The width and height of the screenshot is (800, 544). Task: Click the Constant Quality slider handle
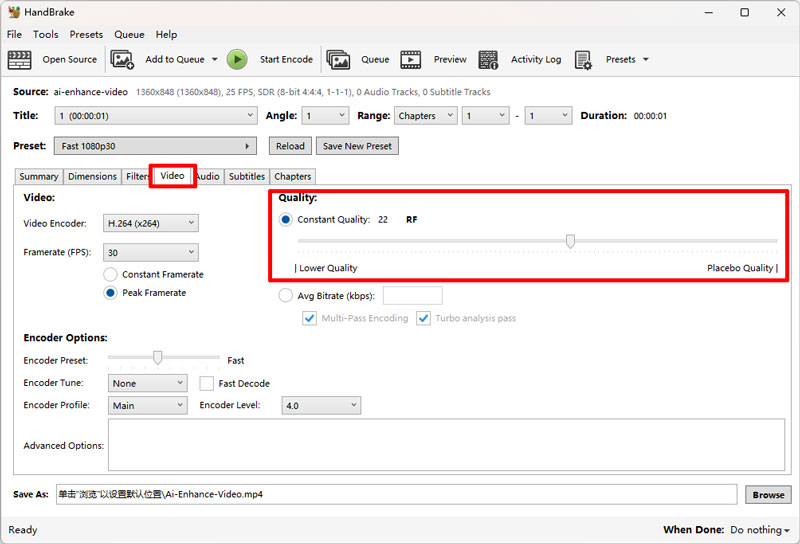click(x=570, y=241)
